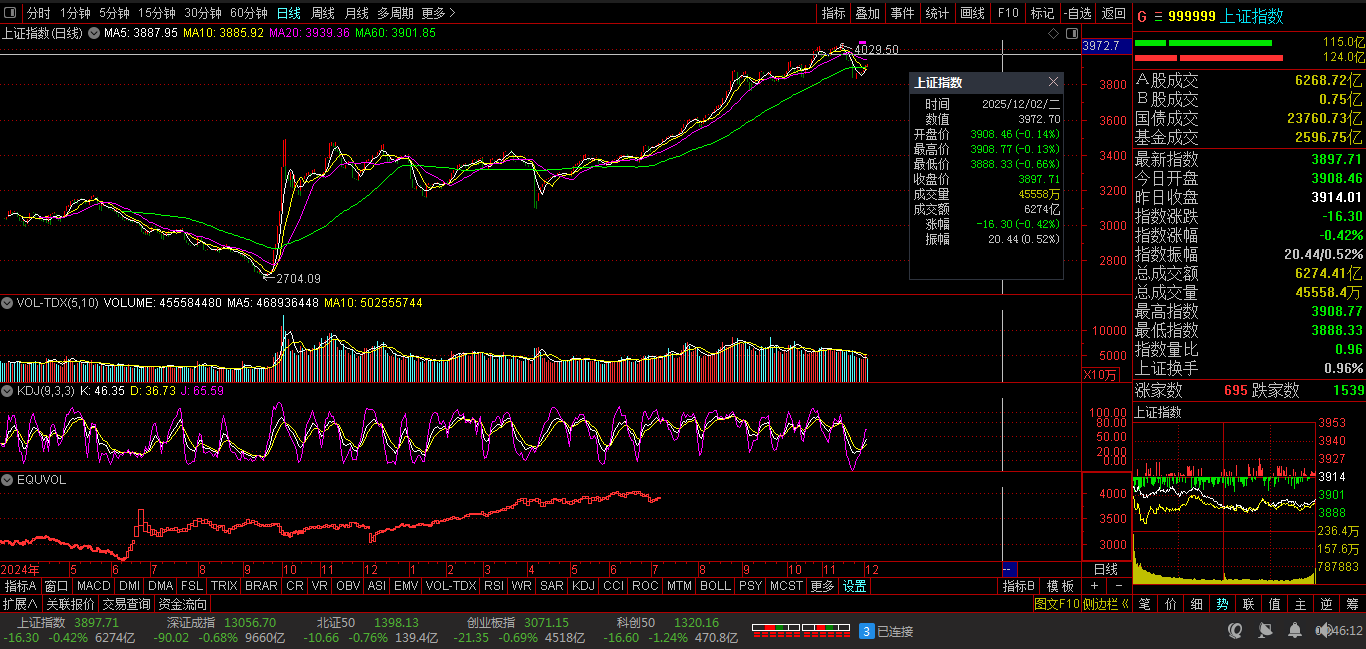This screenshot has height=649, width=1366.
Task: Select the MCST indicator
Action: click(x=786, y=586)
